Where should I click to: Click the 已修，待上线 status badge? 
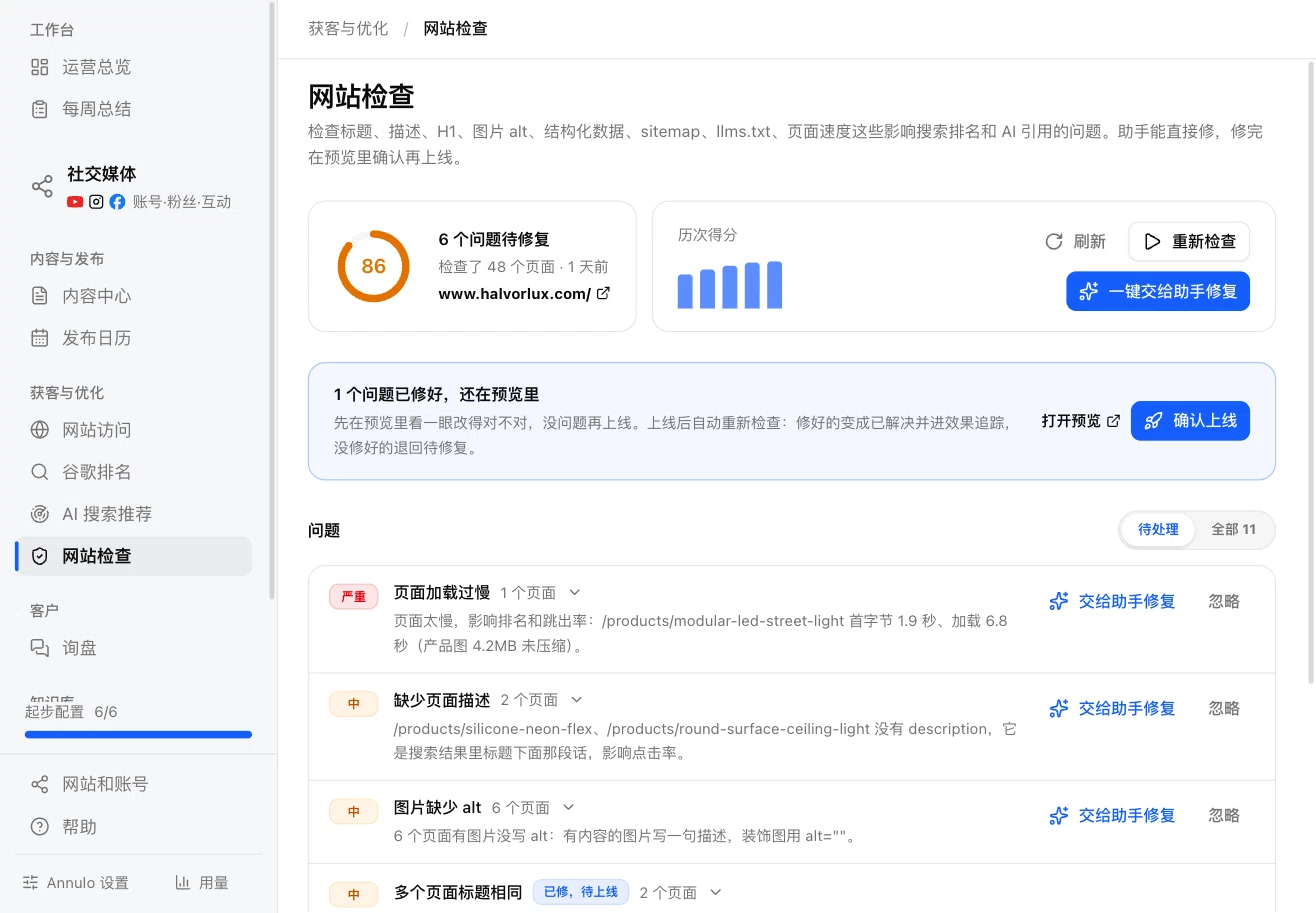580,892
